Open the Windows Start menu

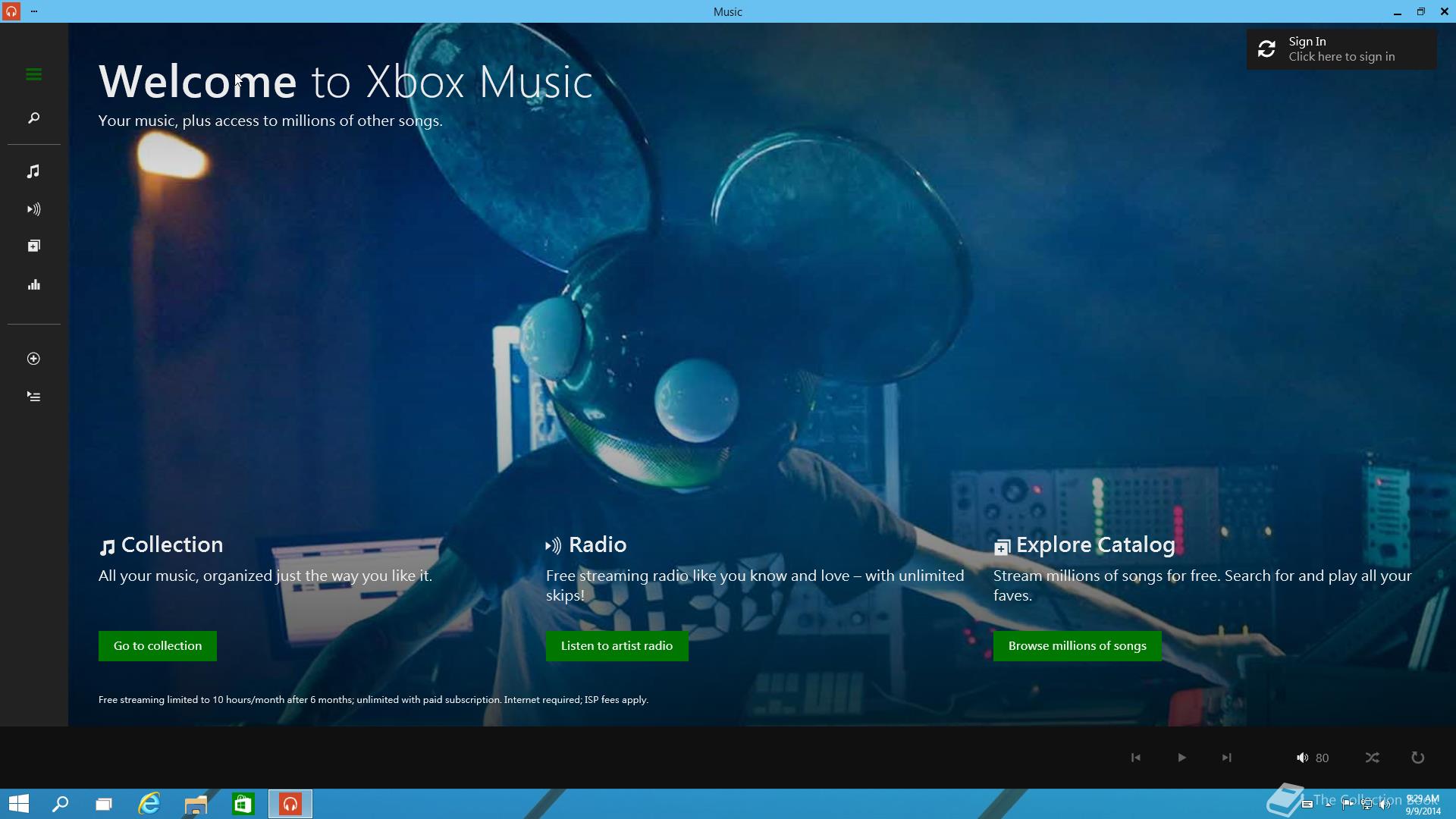click(x=18, y=804)
